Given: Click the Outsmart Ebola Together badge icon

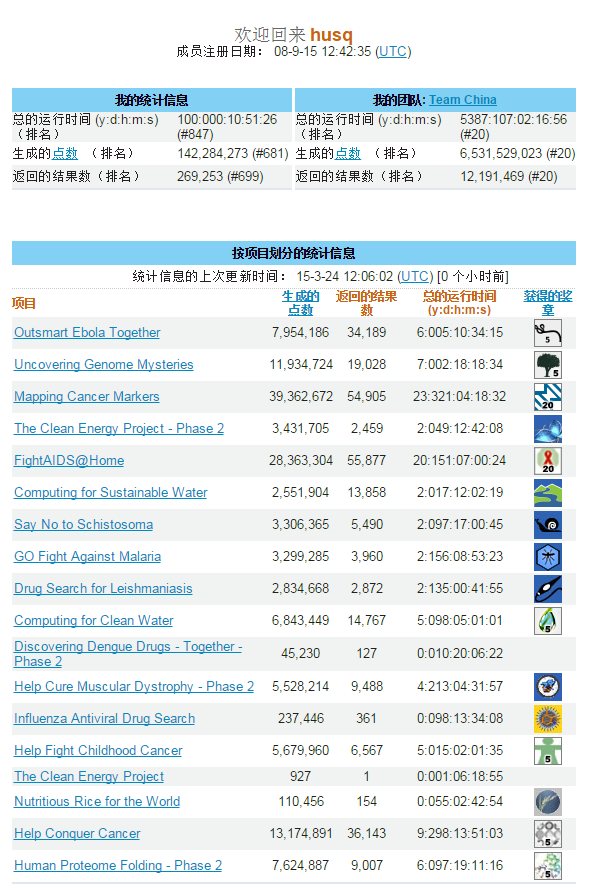Looking at the screenshot, I should point(548,333).
